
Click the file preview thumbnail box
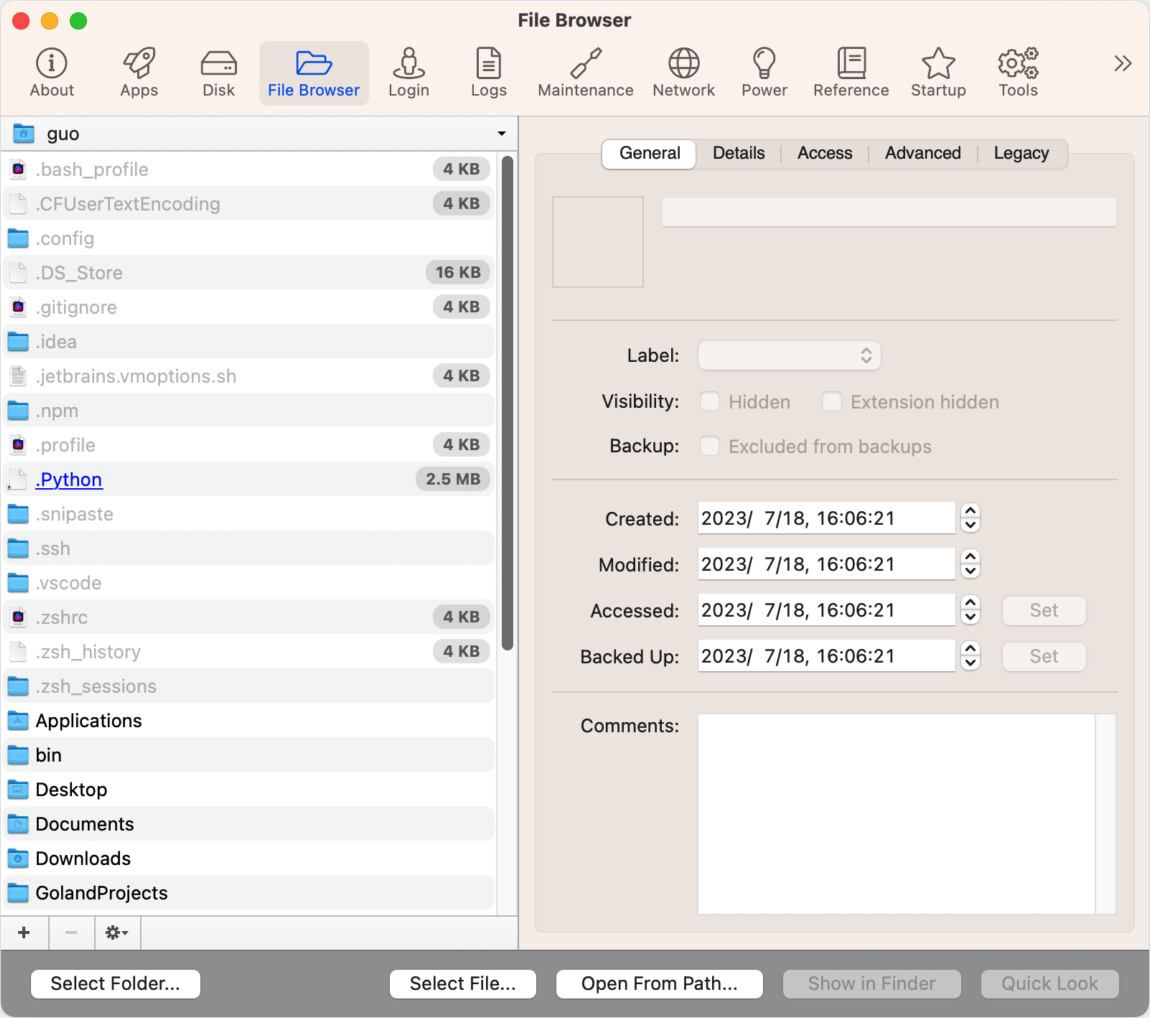pyautogui.click(x=598, y=241)
